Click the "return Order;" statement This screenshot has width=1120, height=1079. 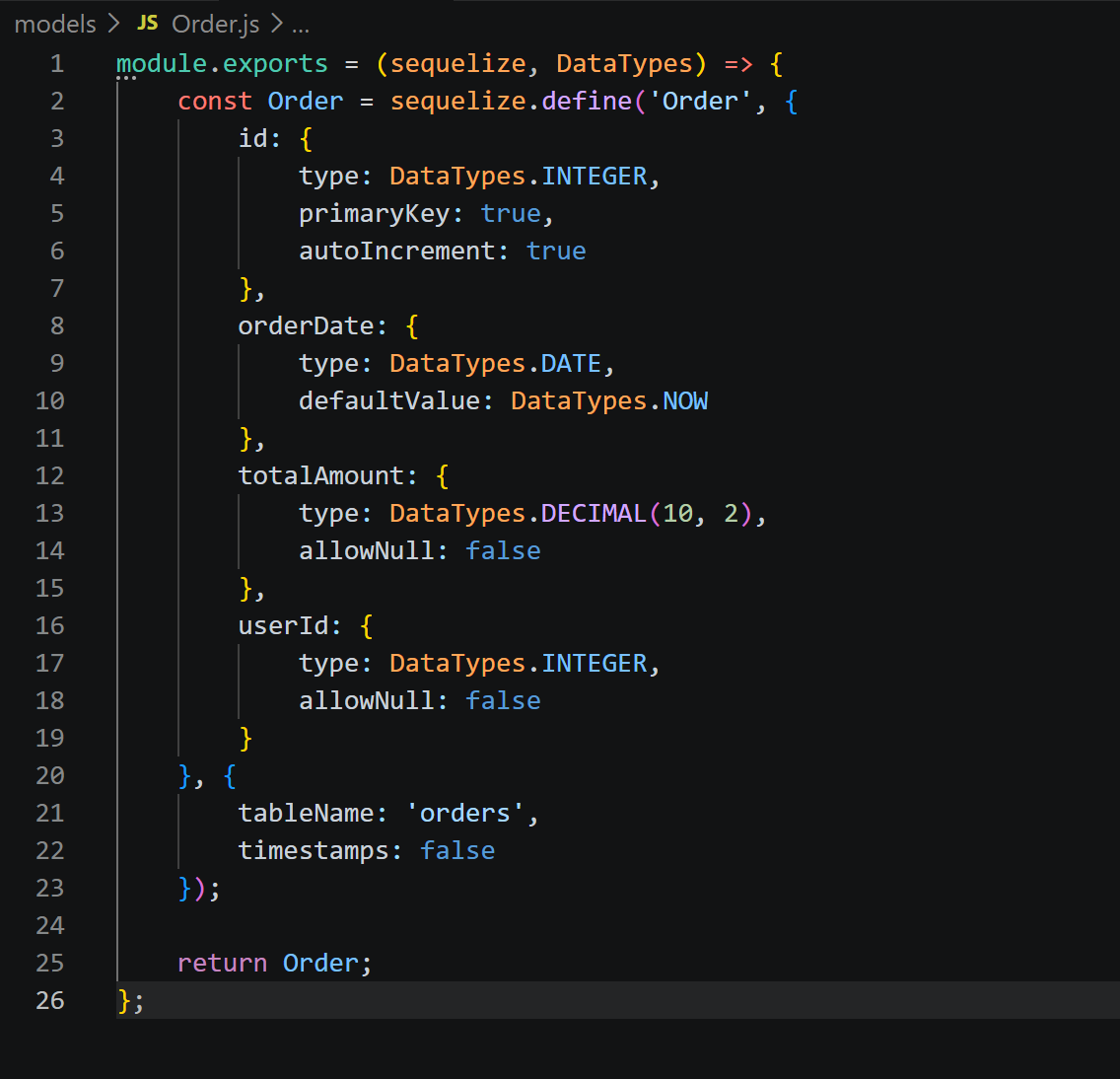[273, 963]
